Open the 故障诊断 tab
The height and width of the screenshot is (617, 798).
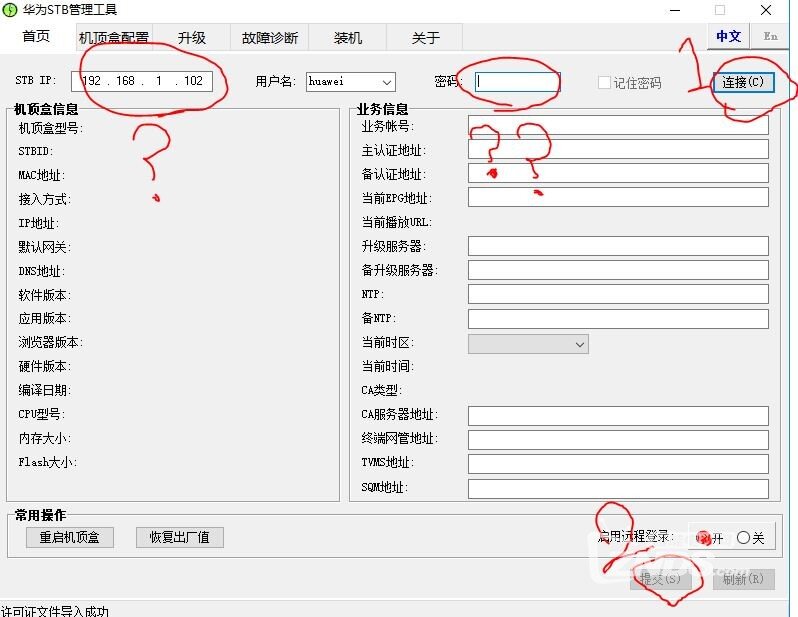270,38
